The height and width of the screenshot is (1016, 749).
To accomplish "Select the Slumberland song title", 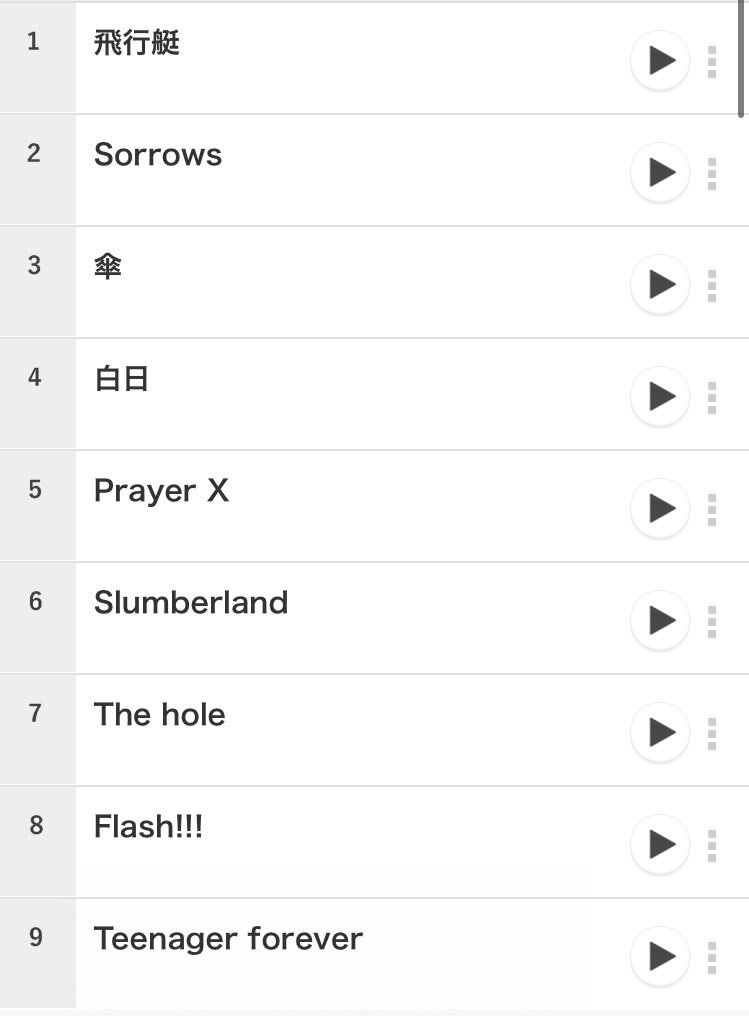I will point(190,603).
